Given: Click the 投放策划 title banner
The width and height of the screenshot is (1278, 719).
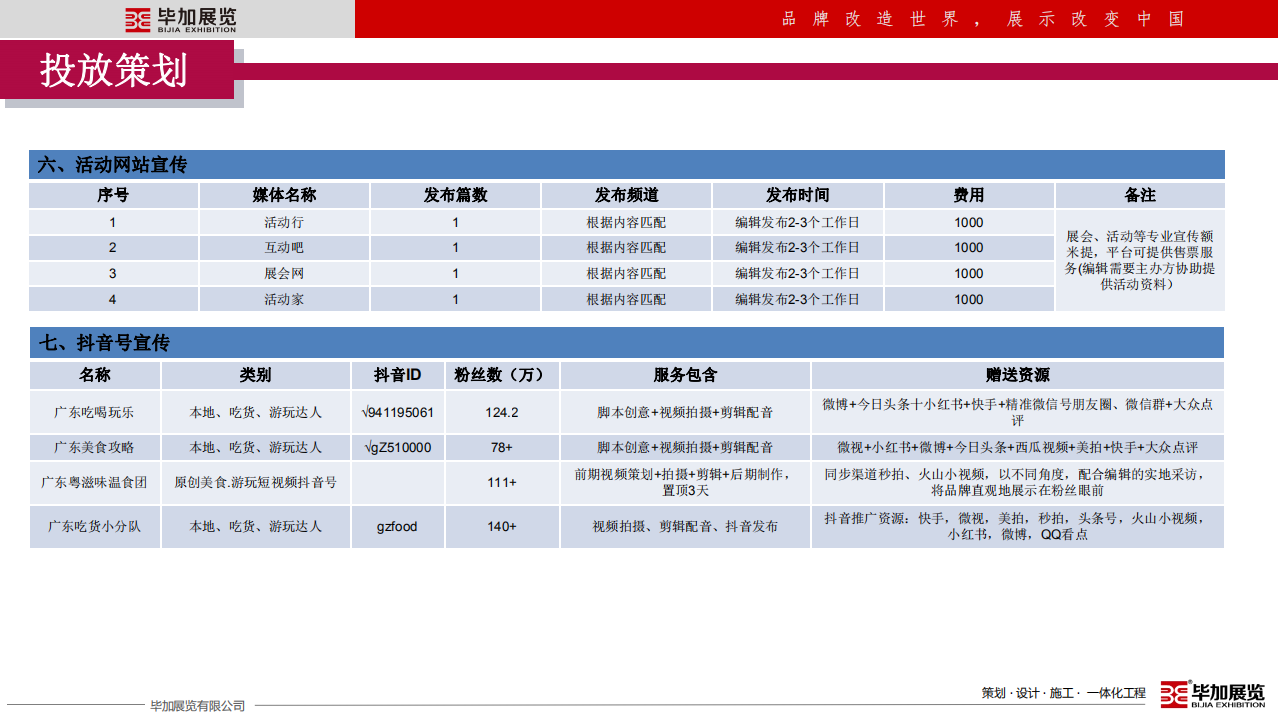Looking at the screenshot, I should [x=114, y=70].
